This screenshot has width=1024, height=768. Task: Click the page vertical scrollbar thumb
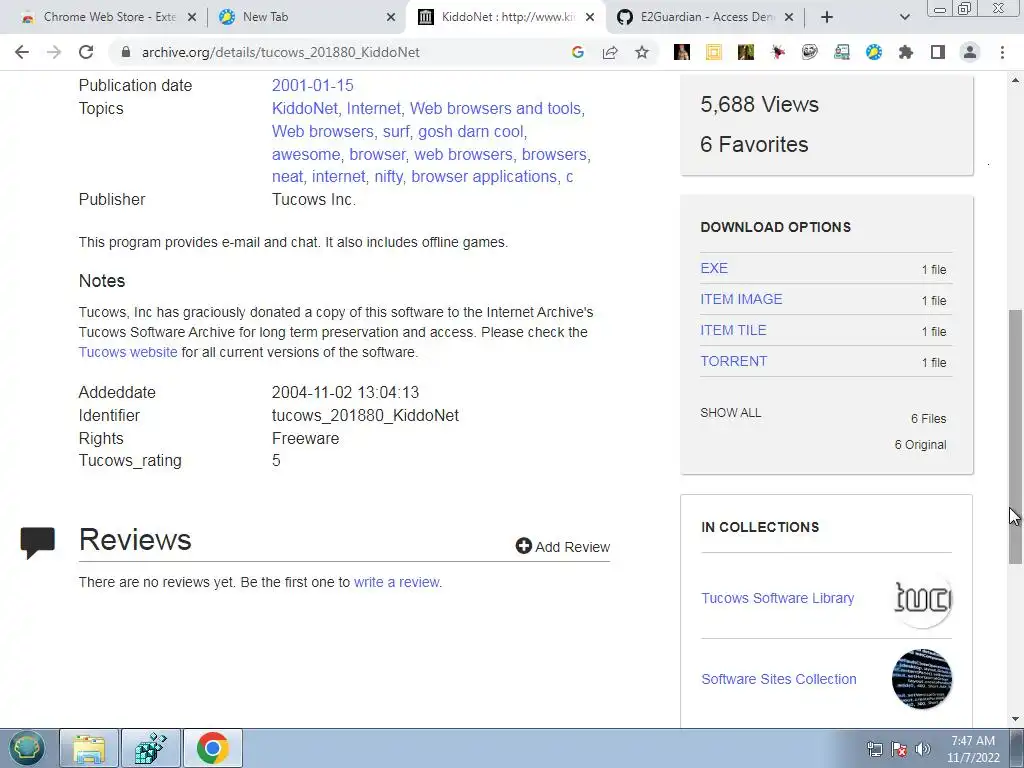1015,436
